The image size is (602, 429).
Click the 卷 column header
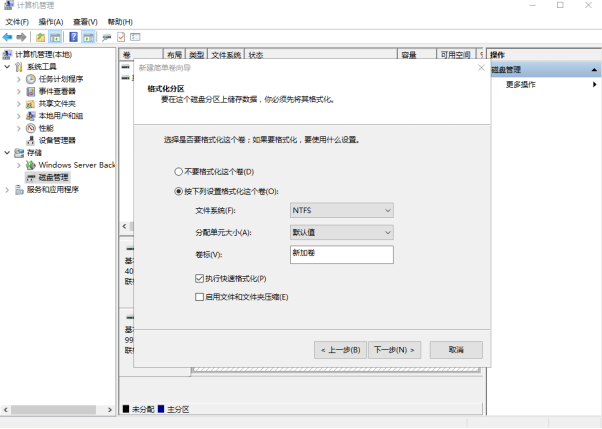tap(141, 55)
